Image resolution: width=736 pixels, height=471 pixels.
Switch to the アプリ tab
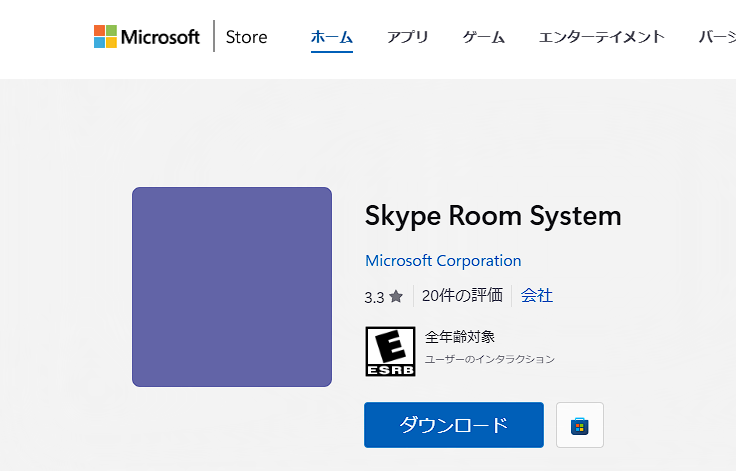click(x=408, y=37)
